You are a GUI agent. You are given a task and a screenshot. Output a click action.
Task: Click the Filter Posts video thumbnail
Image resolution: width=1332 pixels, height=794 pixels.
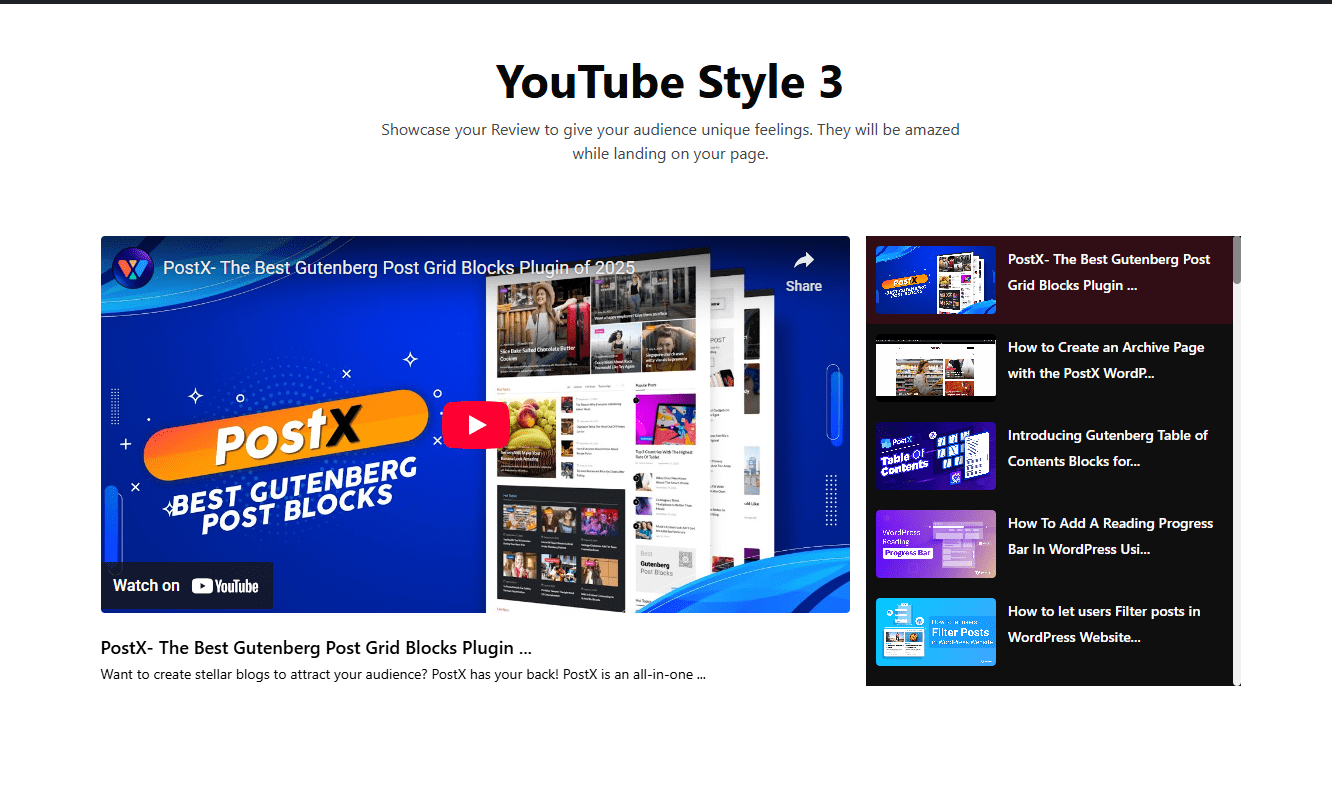(935, 631)
